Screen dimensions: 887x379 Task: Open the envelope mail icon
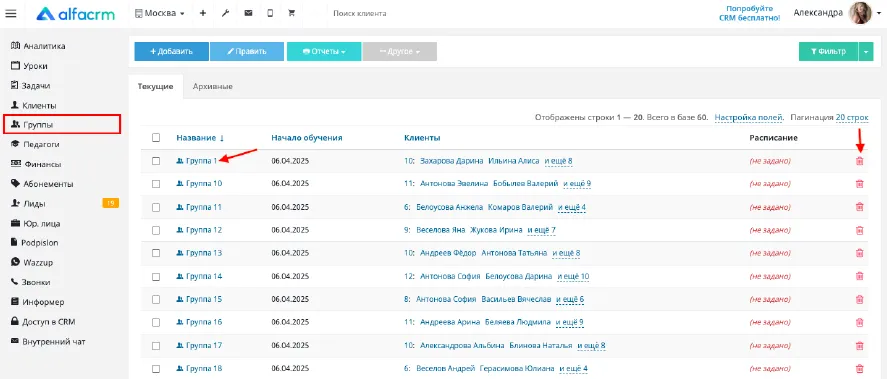(x=248, y=14)
